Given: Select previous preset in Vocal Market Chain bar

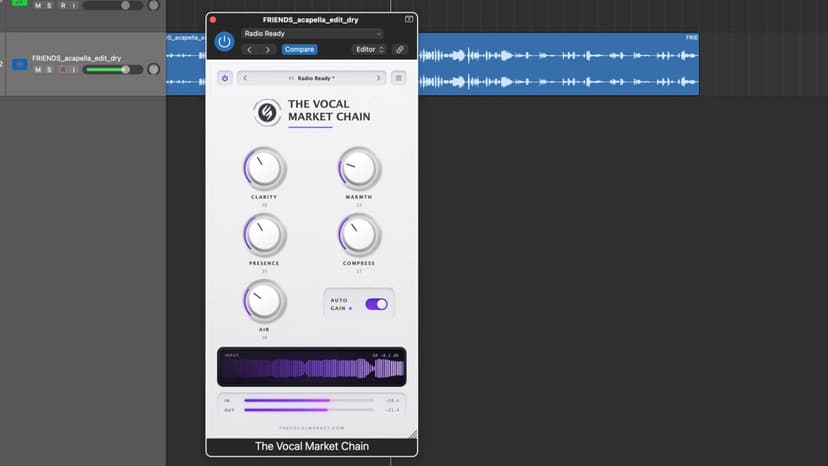Looking at the screenshot, I should pyautogui.click(x=245, y=78).
